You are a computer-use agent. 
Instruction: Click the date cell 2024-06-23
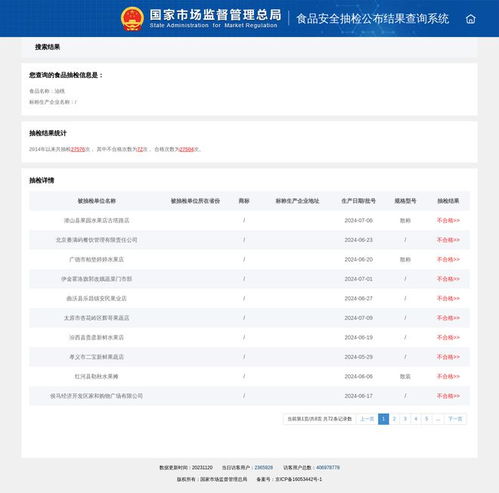(x=358, y=240)
